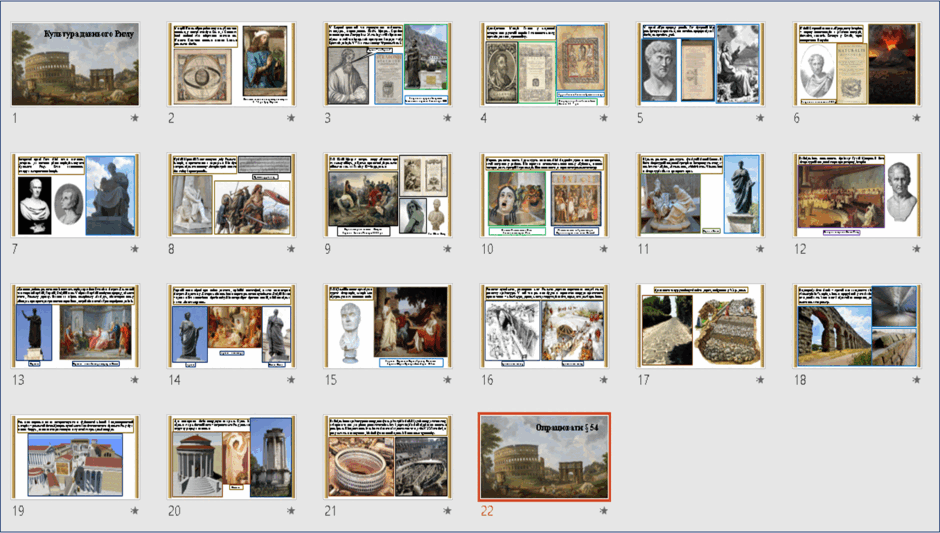940x533 pixels.
Task: Select slide 20 thumbnail with round temple
Action: pyautogui.click(x=231, y=457)
